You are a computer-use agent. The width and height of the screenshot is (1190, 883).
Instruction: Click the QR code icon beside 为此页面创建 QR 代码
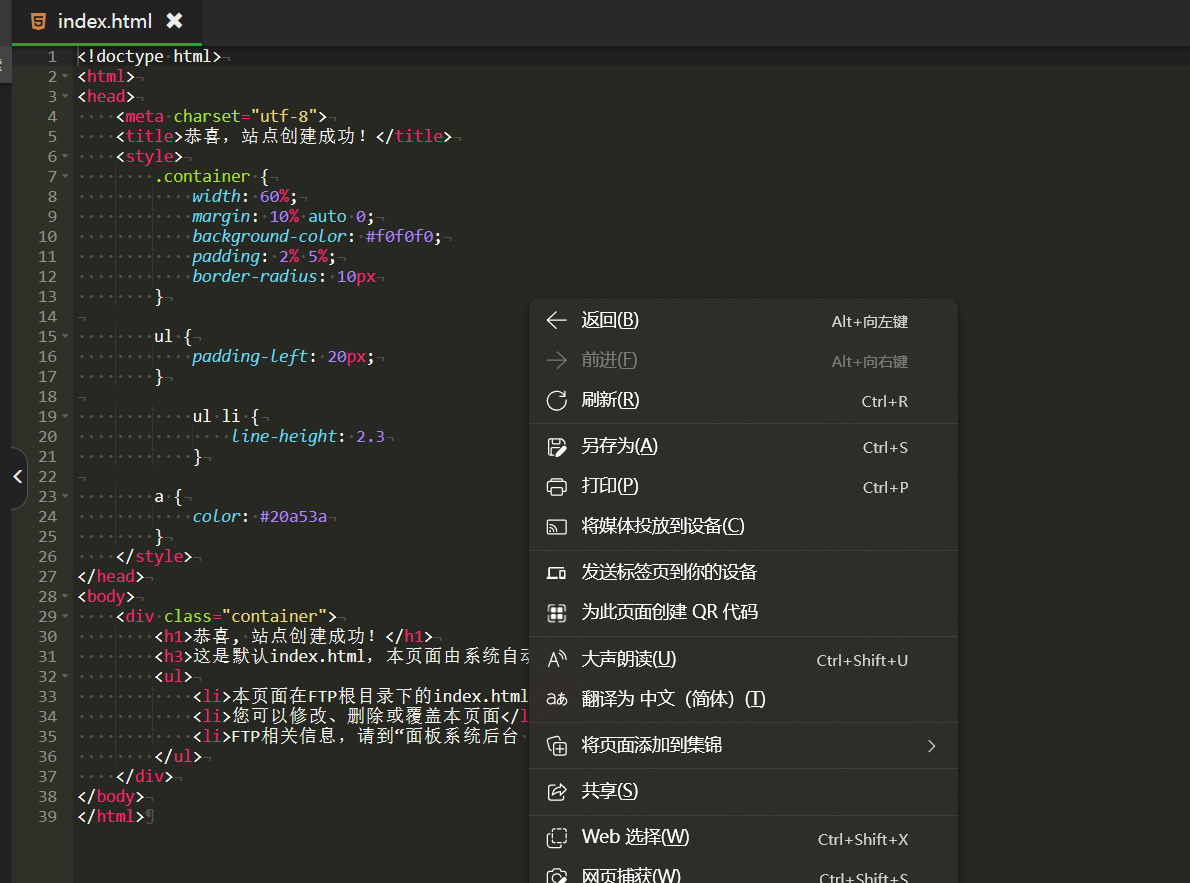556,613
